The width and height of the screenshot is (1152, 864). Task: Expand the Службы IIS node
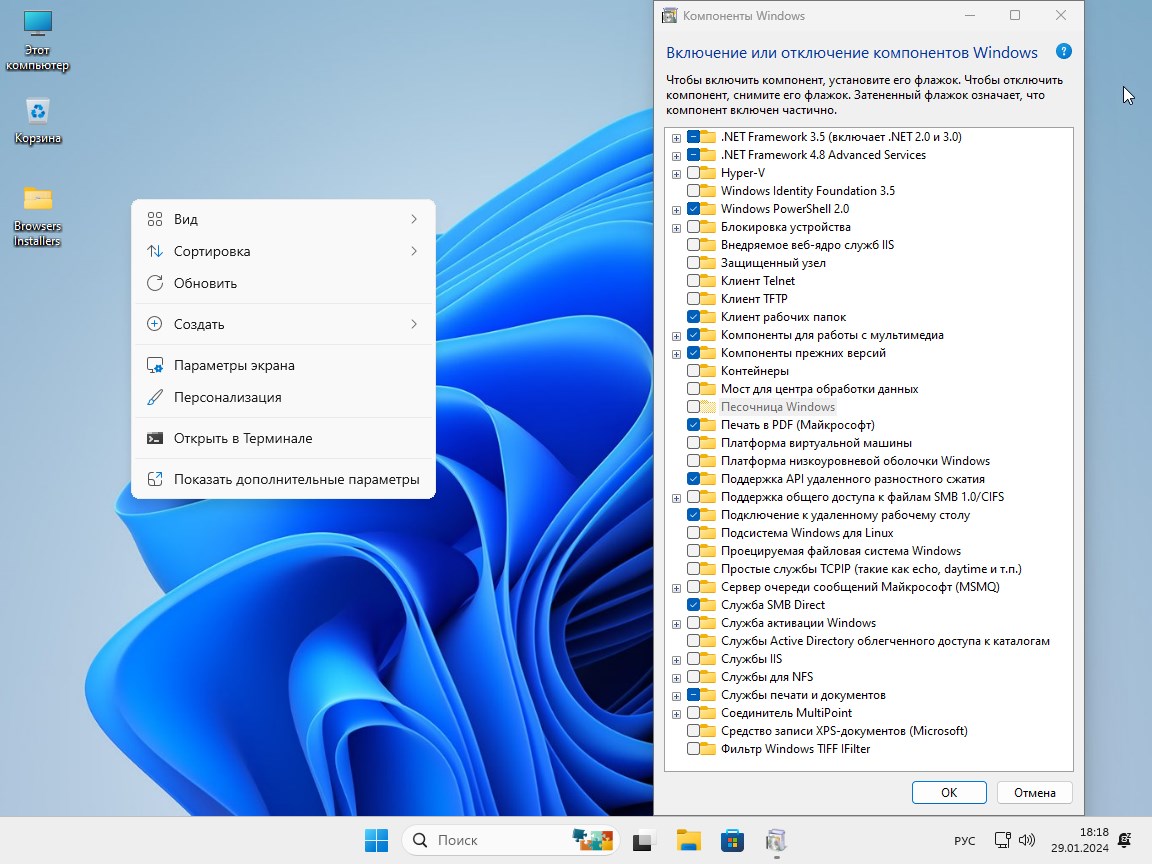[676, 659]
